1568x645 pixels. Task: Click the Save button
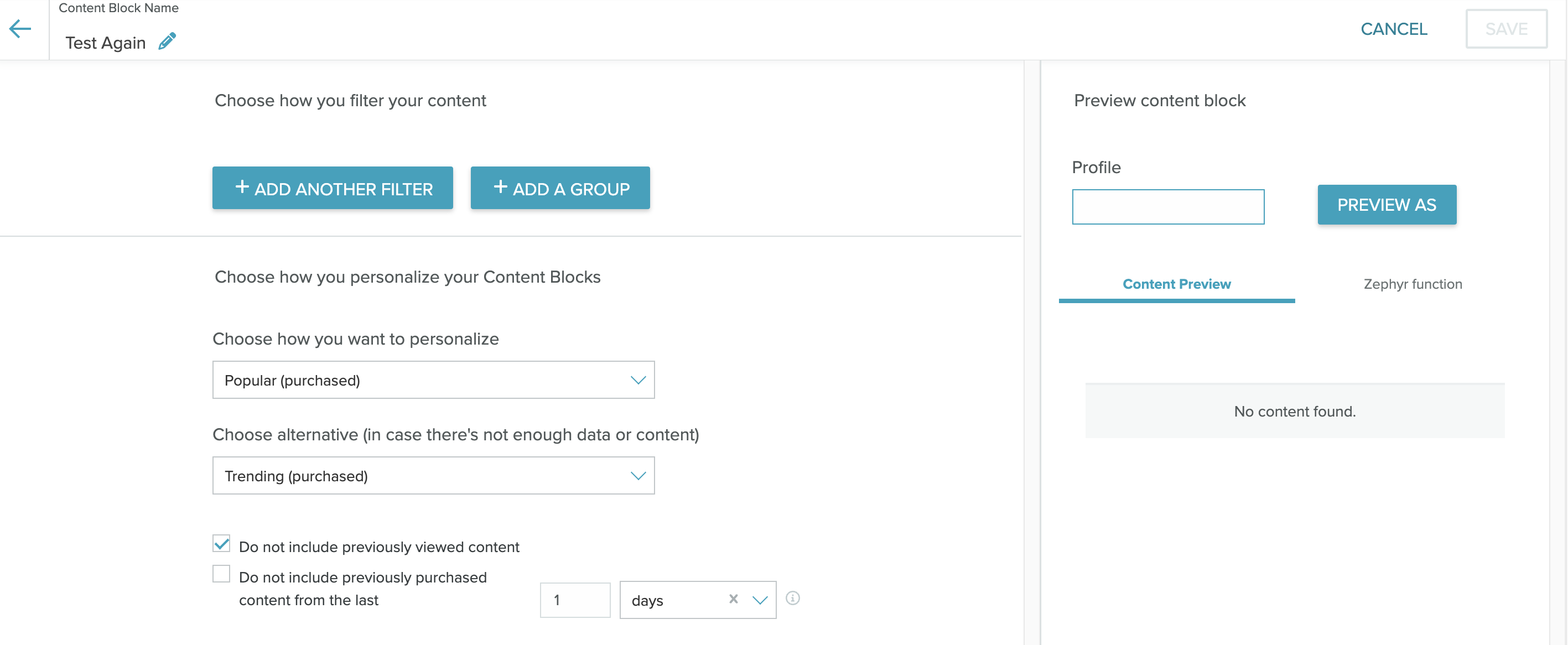pyautogui.click(x=1506, y=29)
